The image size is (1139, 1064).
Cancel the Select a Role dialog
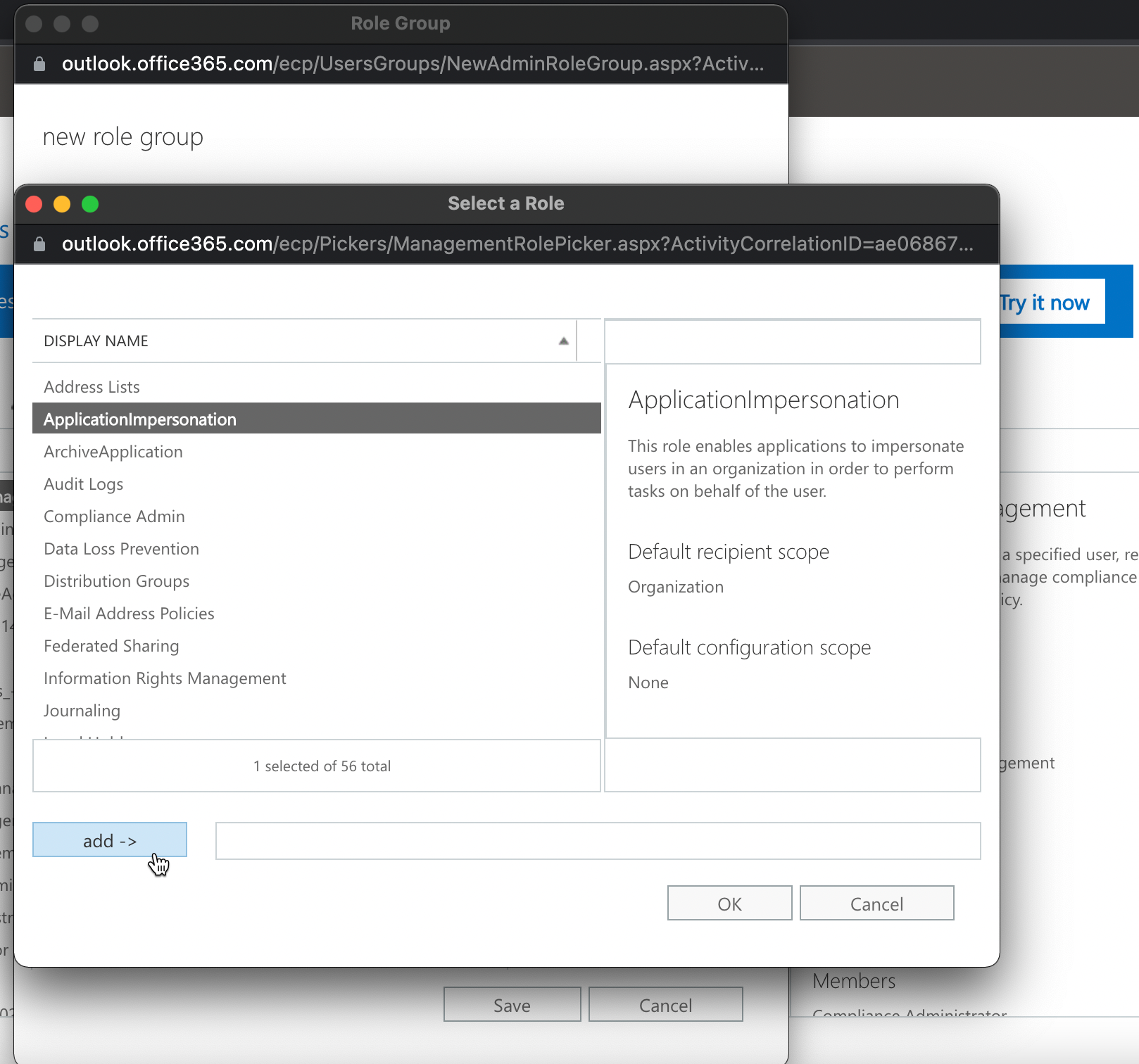coord(876,904)
